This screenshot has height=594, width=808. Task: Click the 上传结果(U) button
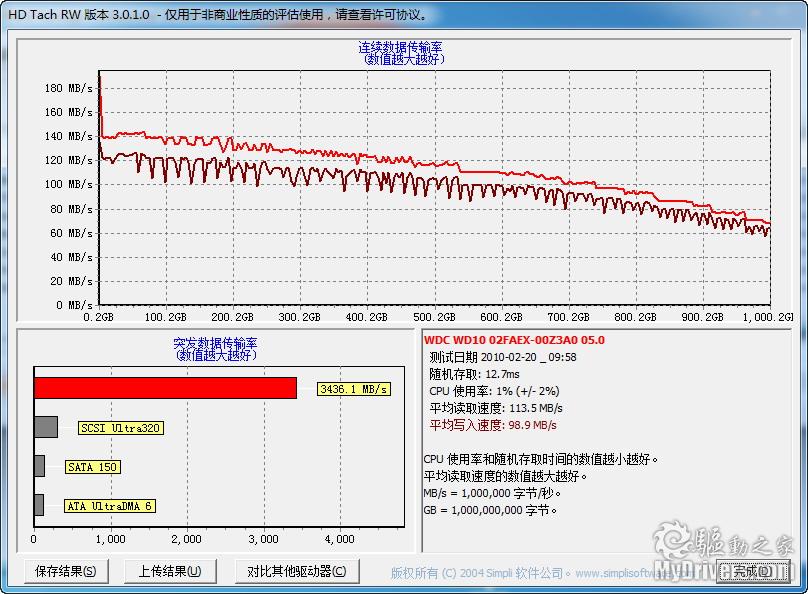tap(170, 571)
